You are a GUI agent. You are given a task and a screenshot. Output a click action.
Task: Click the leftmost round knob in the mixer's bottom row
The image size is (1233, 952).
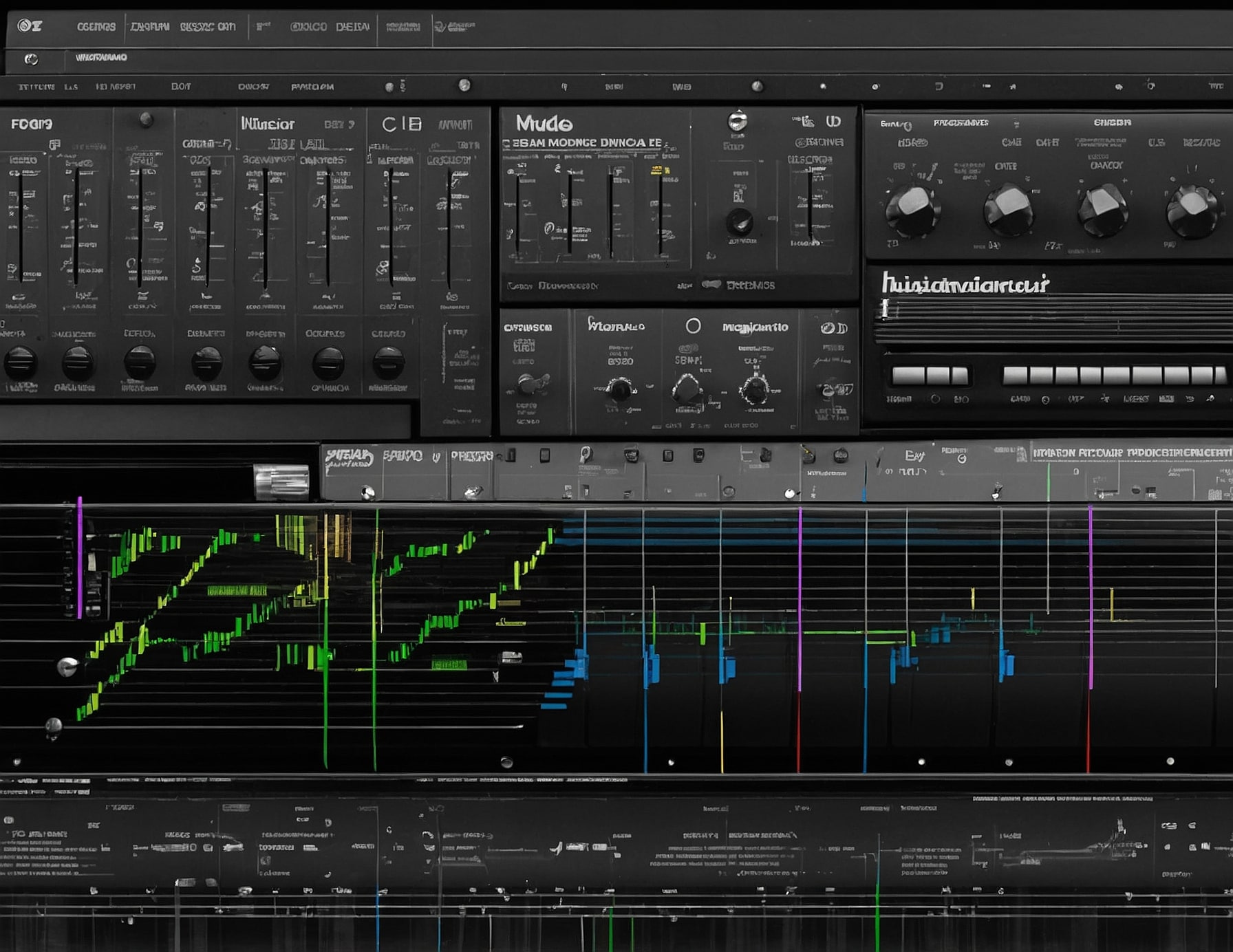[x=20, y=362]
